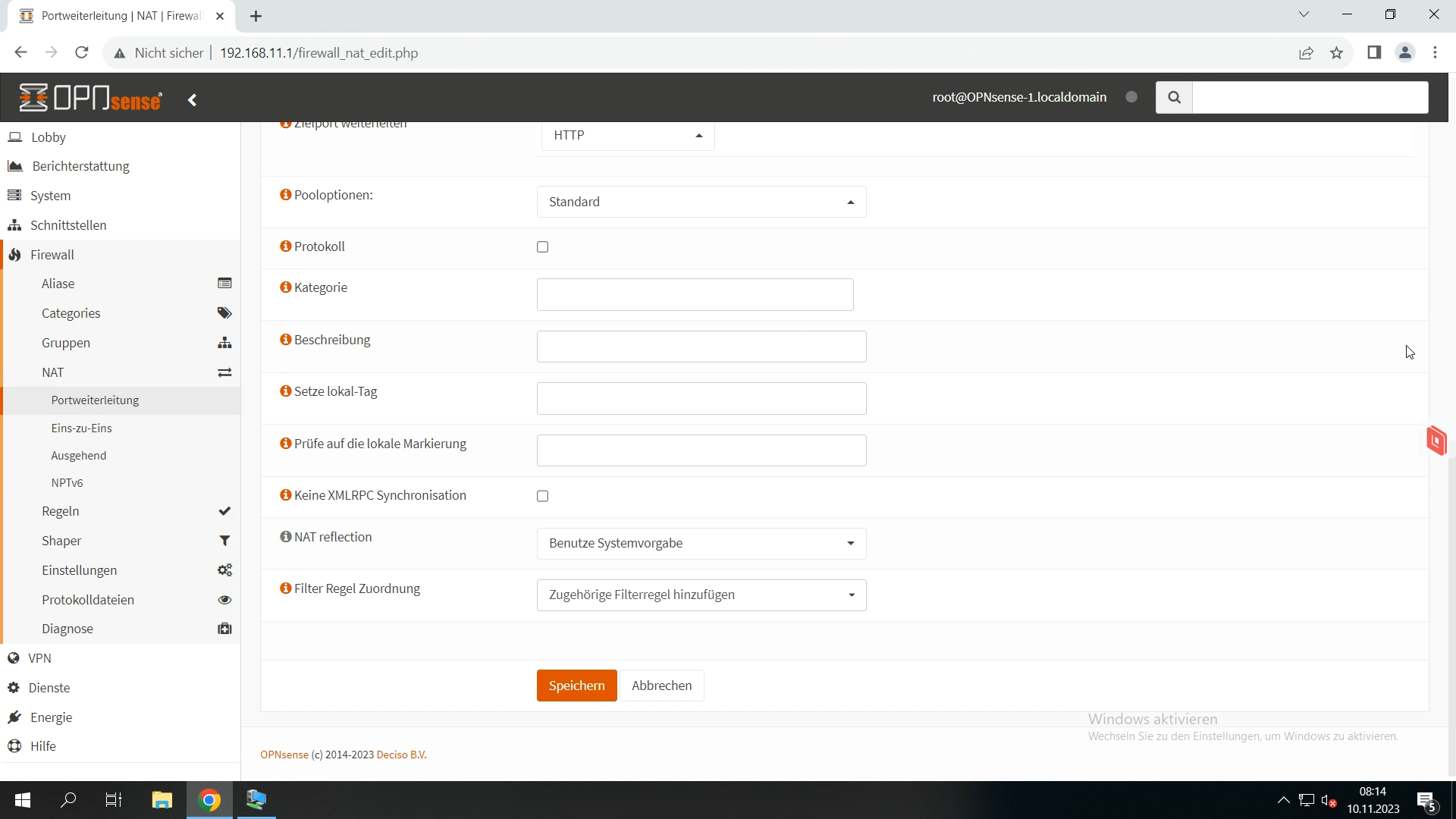Open File Explorer from the taskbar
This screenshot has width=1456, height=819.
(x=162, y=800)
